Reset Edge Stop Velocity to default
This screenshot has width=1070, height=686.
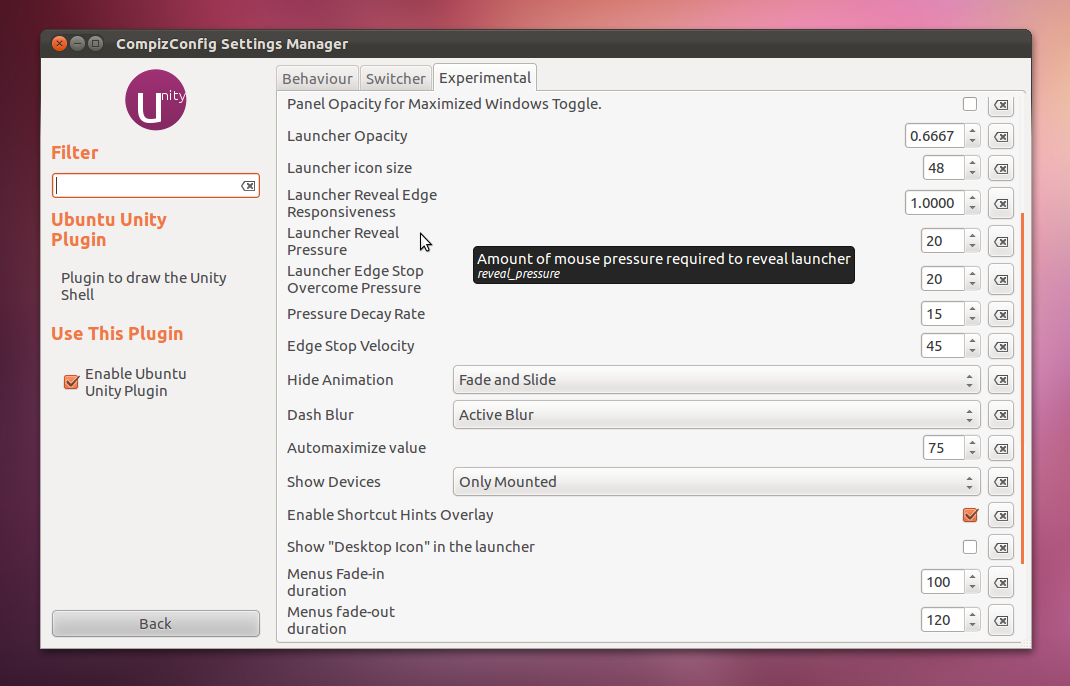pos(1001,346)
